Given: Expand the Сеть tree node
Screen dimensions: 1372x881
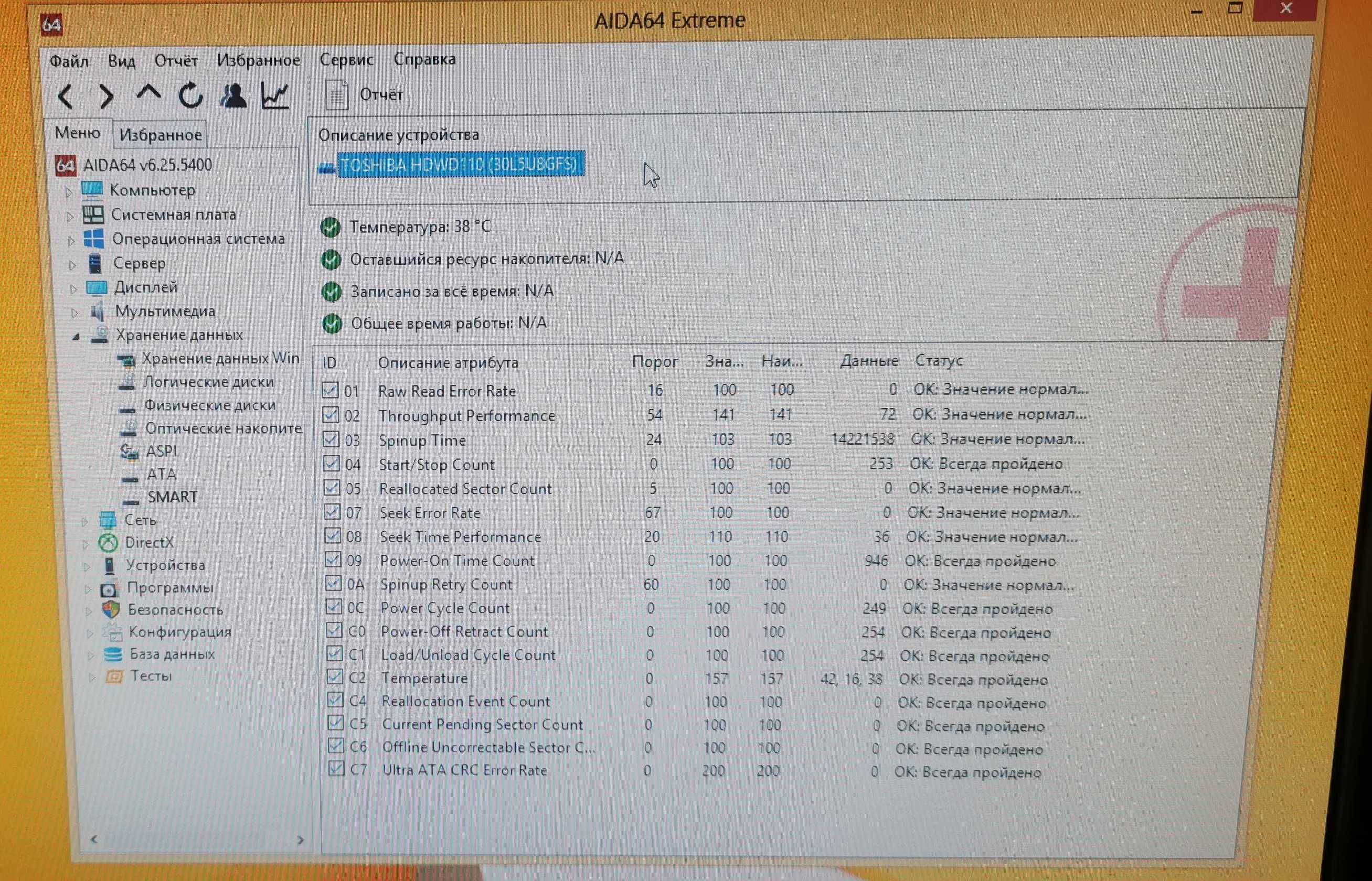Looking at the screenshot, I should pyautogui.click(x=84, y=521).
